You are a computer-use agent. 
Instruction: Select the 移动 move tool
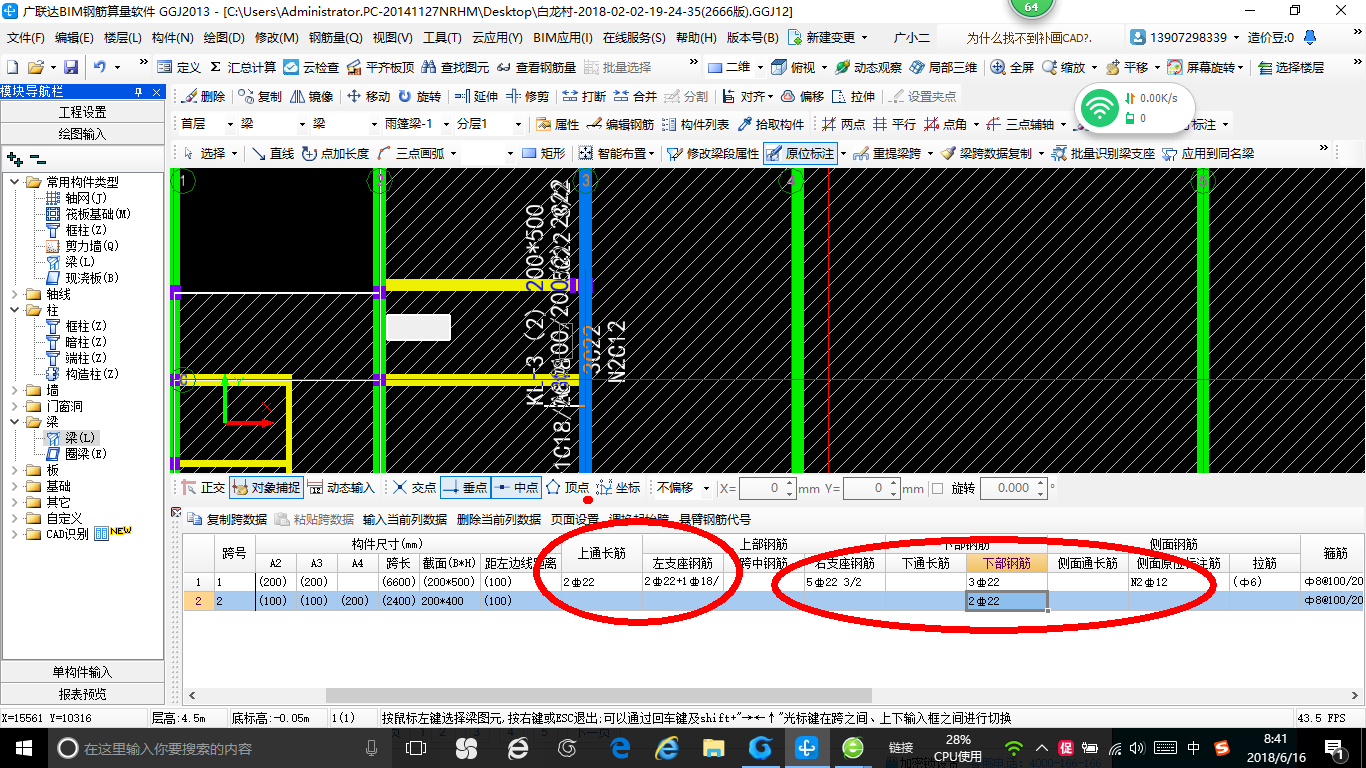[x=368, y=97]
